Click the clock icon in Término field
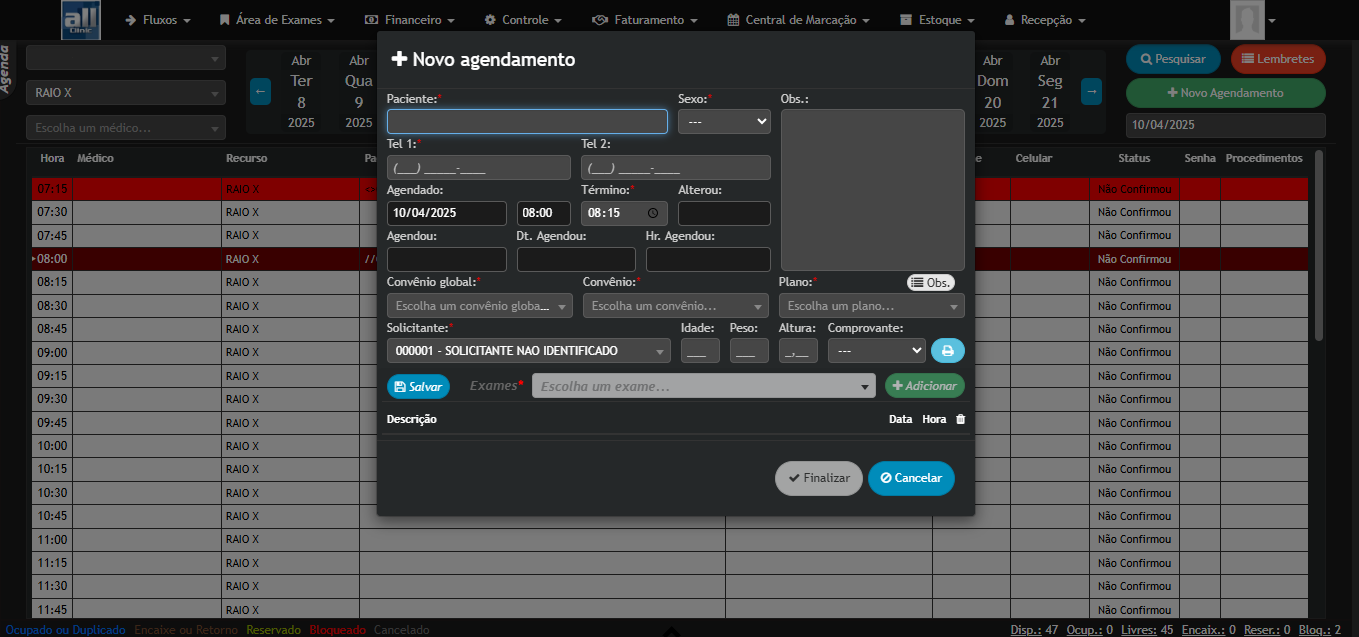 [x=653, y=213]
